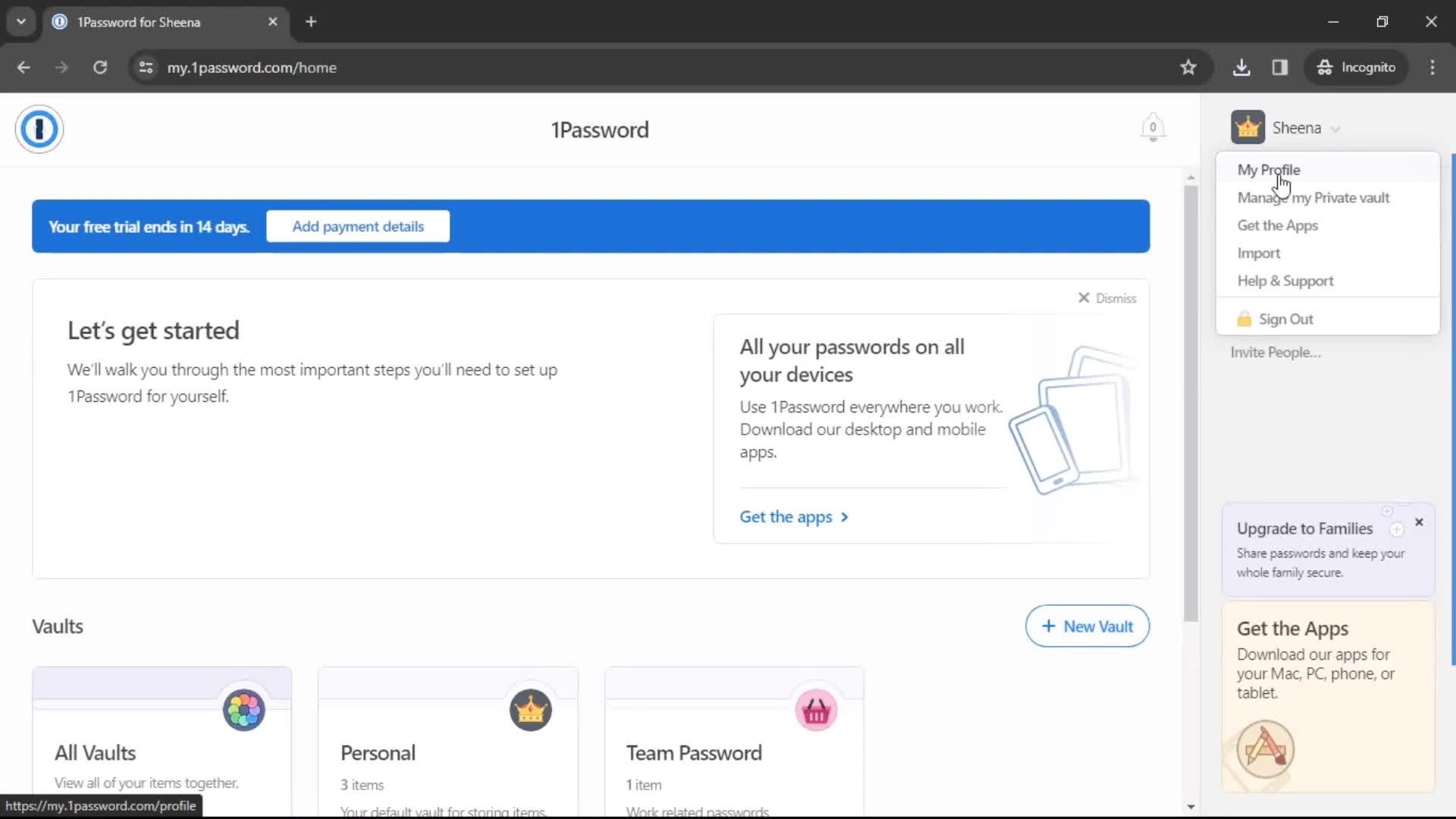Viewport: 1456px width, 819px height.
Task: Click the Personal vault crown icon
Action: pyautogui.click(x=529, y=710)
